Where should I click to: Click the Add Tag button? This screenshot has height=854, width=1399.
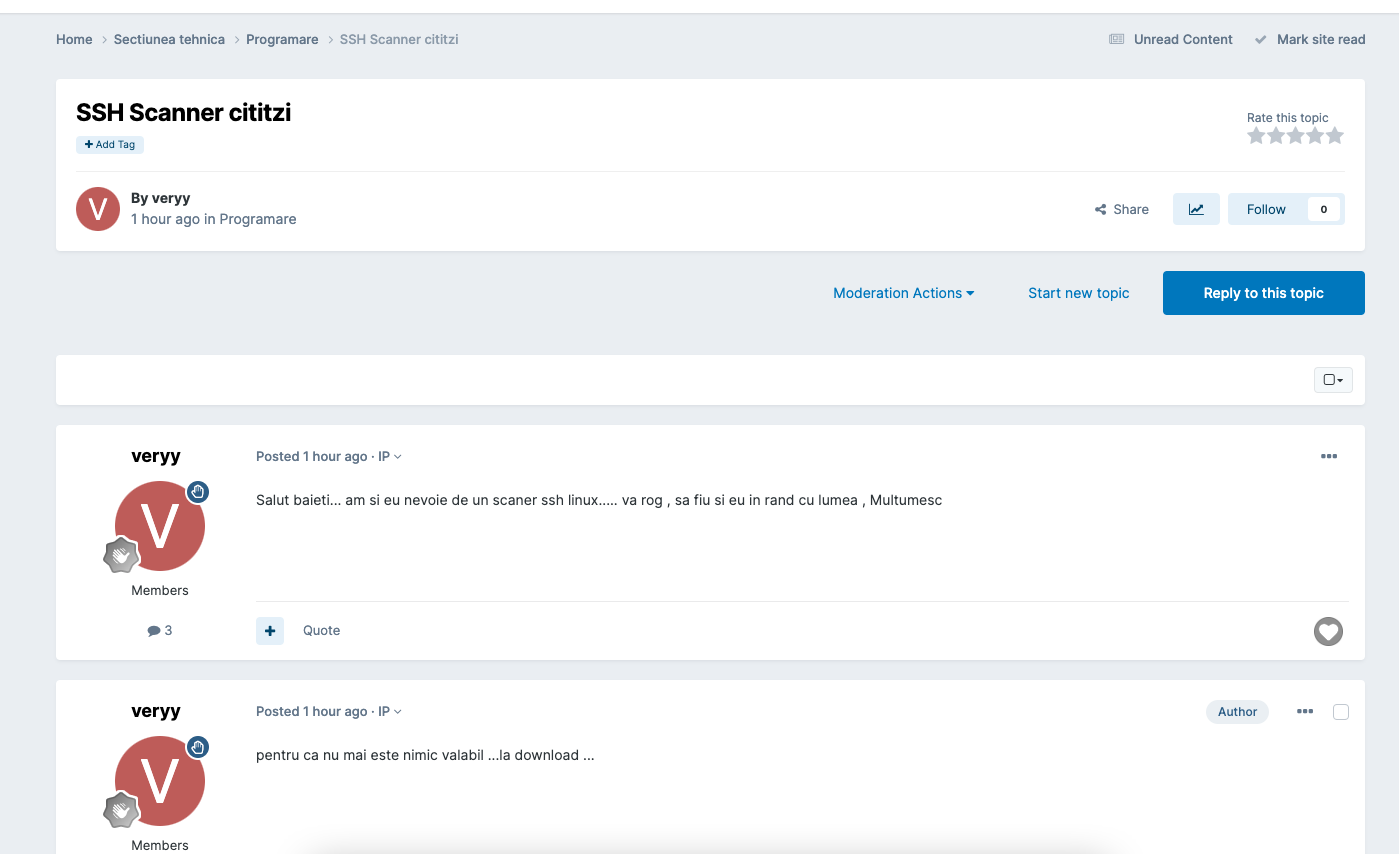(110, 145)
